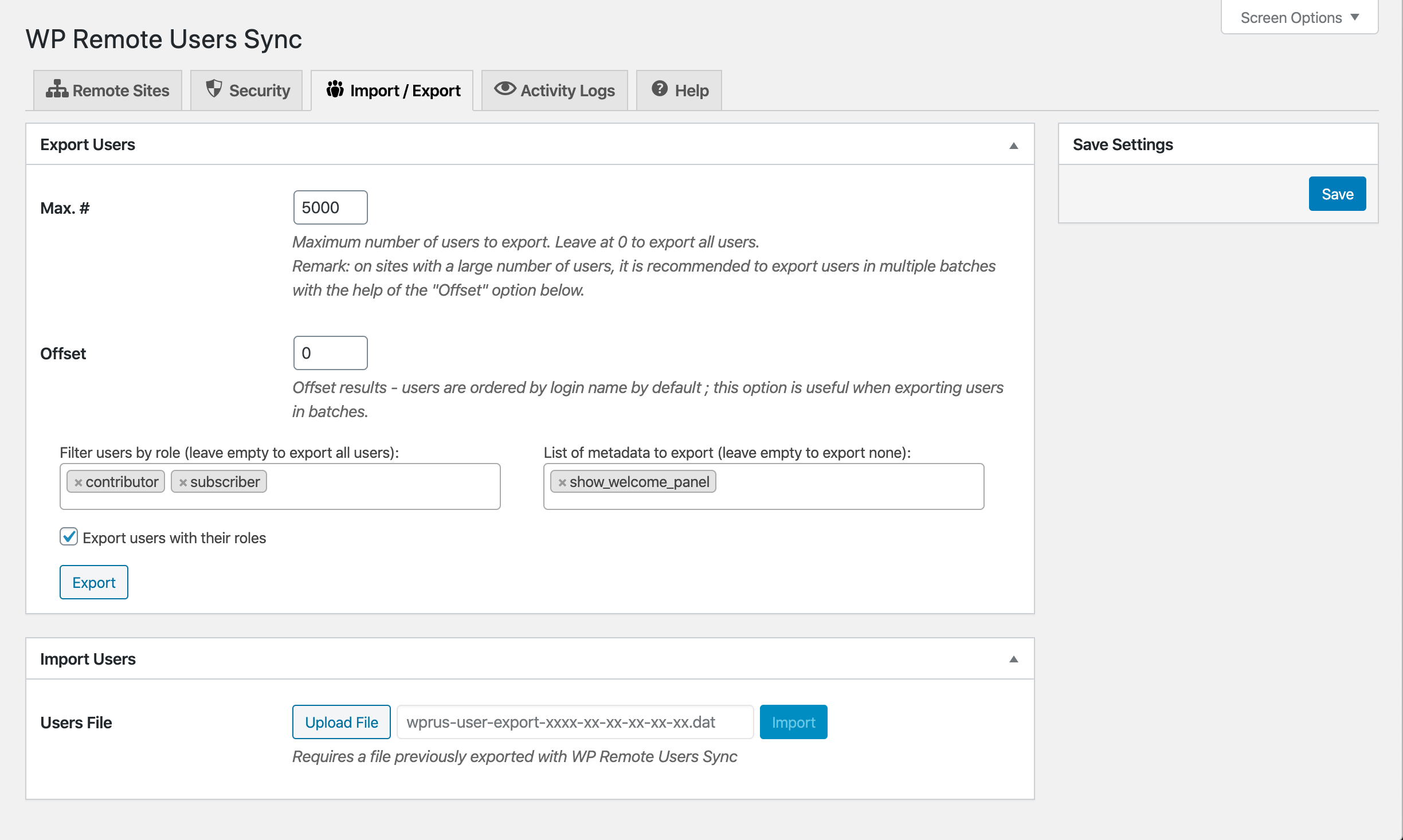Viewport: 1403px width, 840px height.
Task: Expand the Screen Options dropdown
Action: pos(1299,17)
